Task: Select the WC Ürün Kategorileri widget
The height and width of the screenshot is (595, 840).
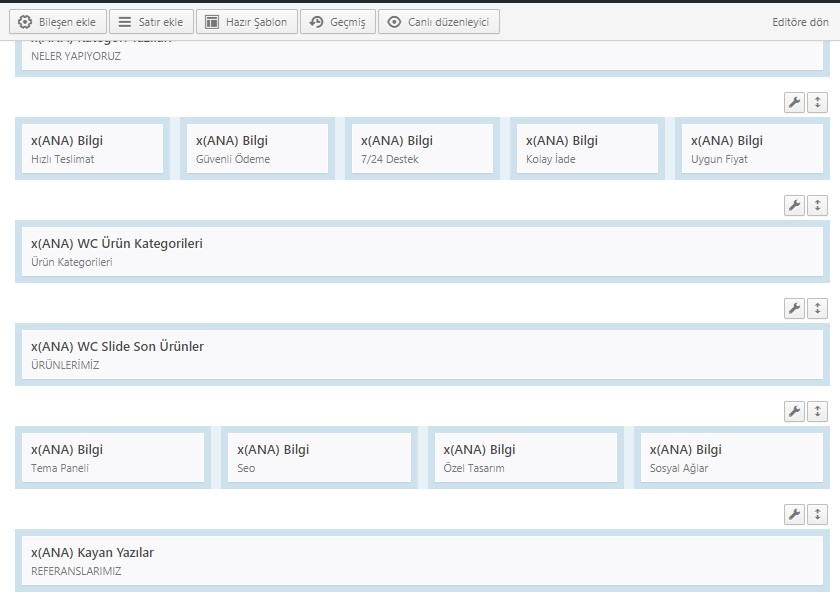Action: pos(422,252)
